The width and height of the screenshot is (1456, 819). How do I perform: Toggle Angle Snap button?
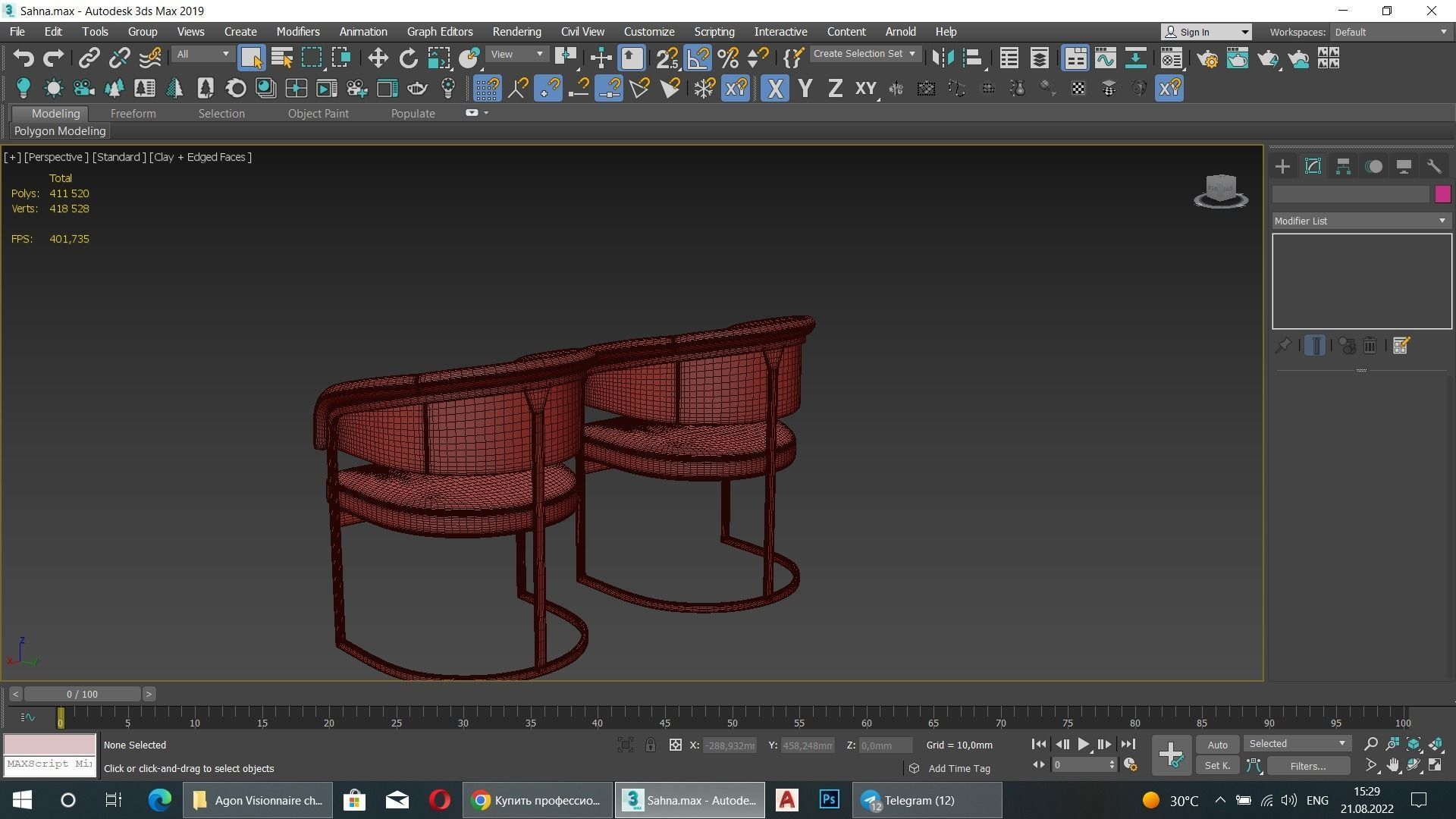[698, 58]
